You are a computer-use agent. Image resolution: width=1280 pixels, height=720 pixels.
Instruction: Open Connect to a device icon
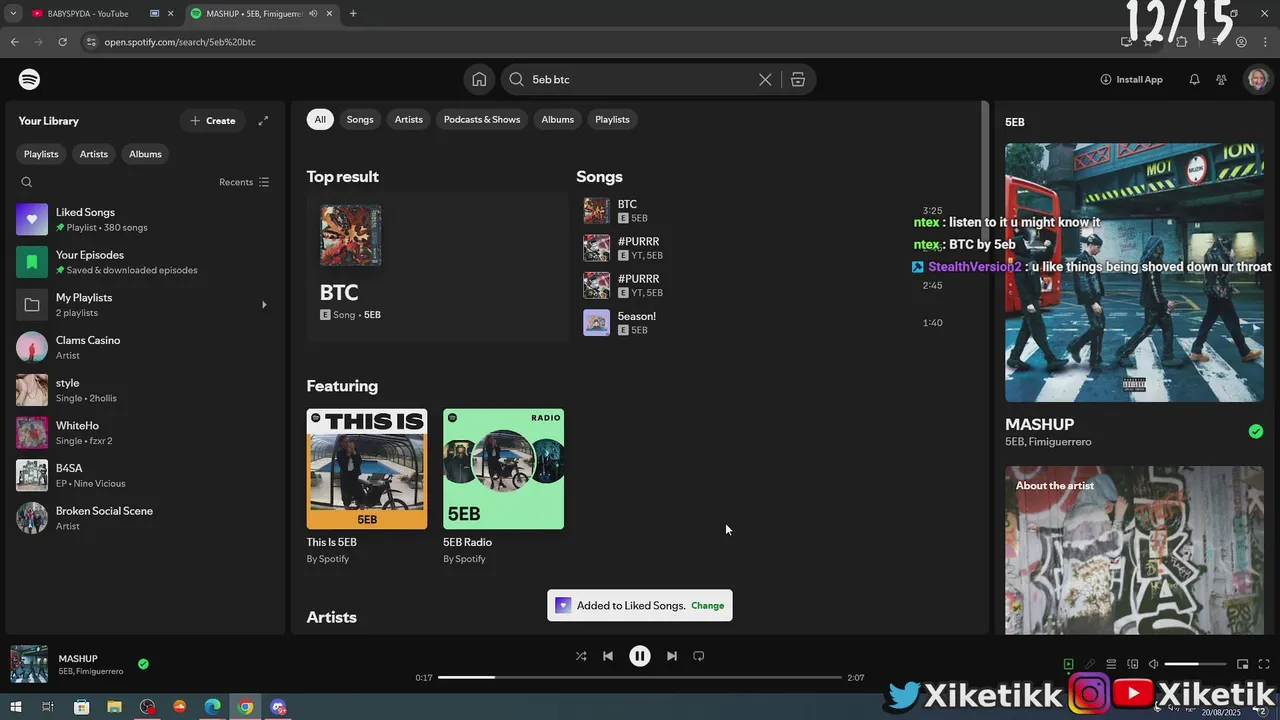(x=1133, y=664)
